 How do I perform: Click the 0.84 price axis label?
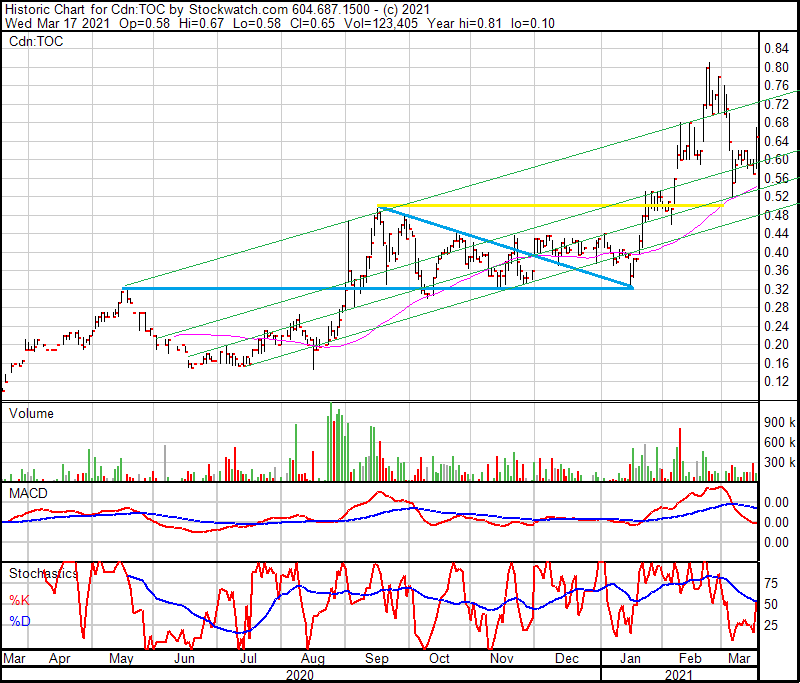(x=777, y=48)
